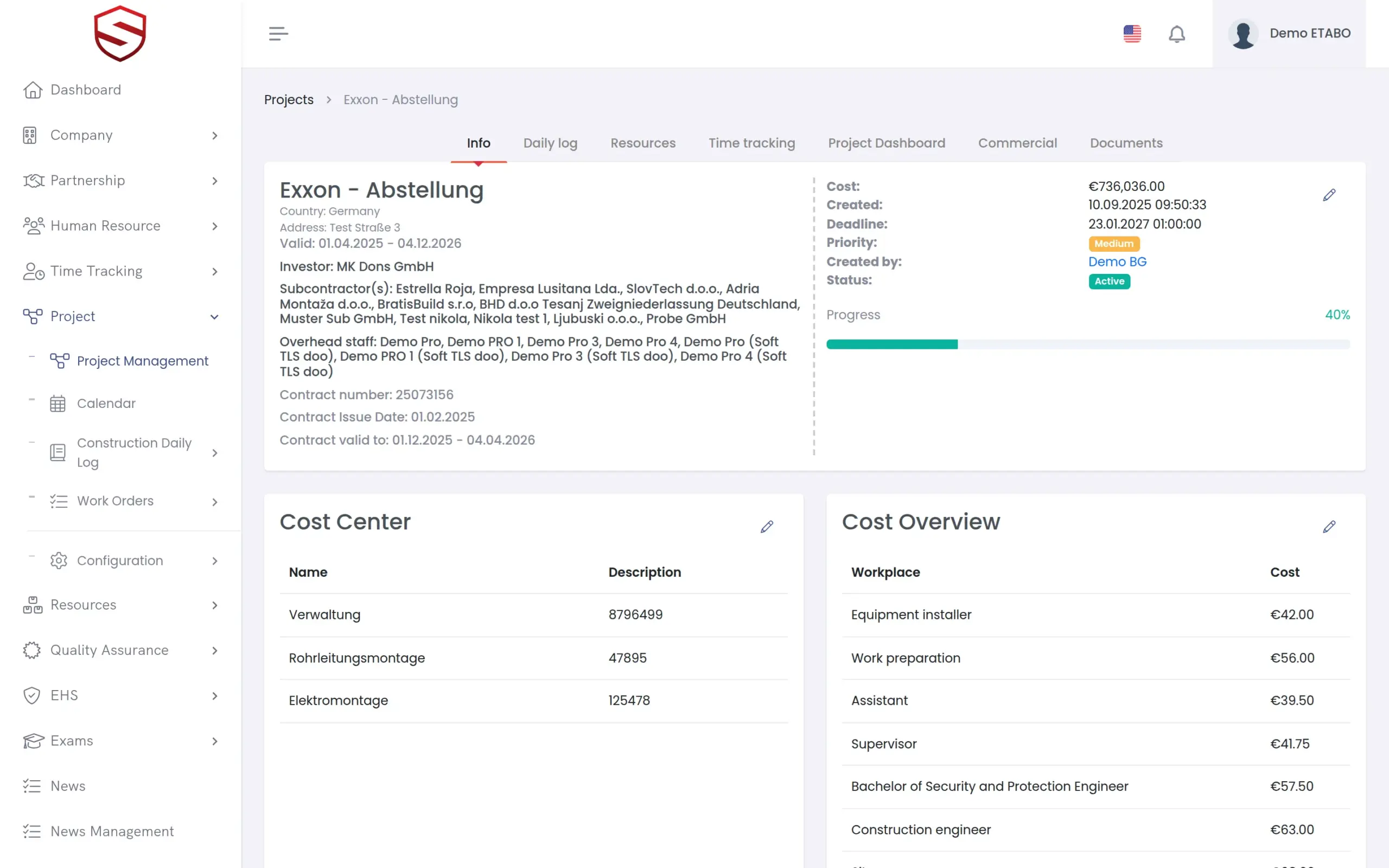The width and height of the screenshot is (1389, 868).
Task: Click the Exams graduation cap icon
Action: (x=33, y=741)
